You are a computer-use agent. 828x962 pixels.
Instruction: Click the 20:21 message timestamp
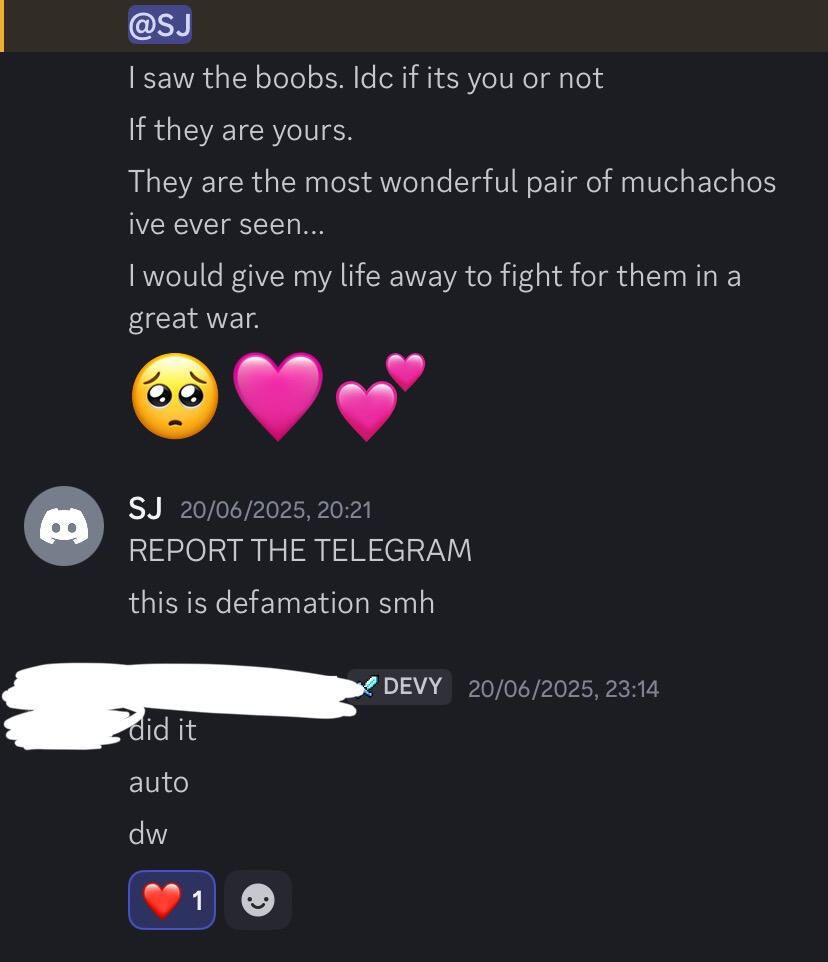[275, 510]
